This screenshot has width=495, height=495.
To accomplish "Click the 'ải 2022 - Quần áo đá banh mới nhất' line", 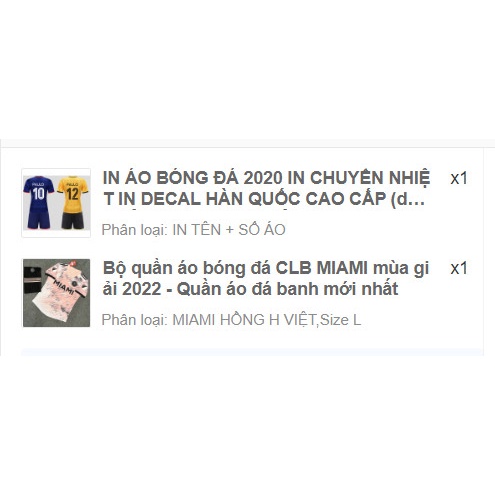I will [250, 289].
